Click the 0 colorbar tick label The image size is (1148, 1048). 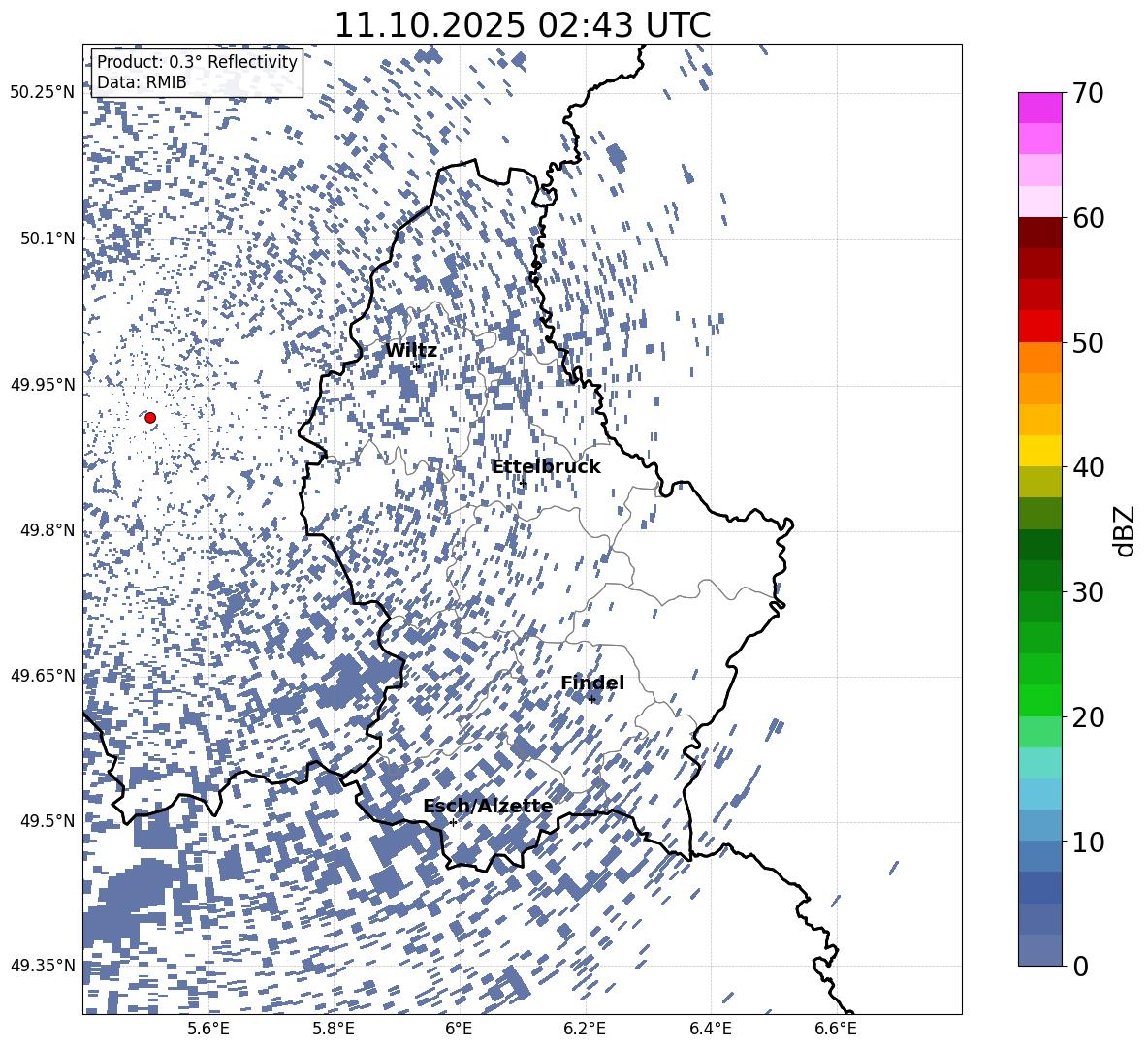(x=1080, y=966)
